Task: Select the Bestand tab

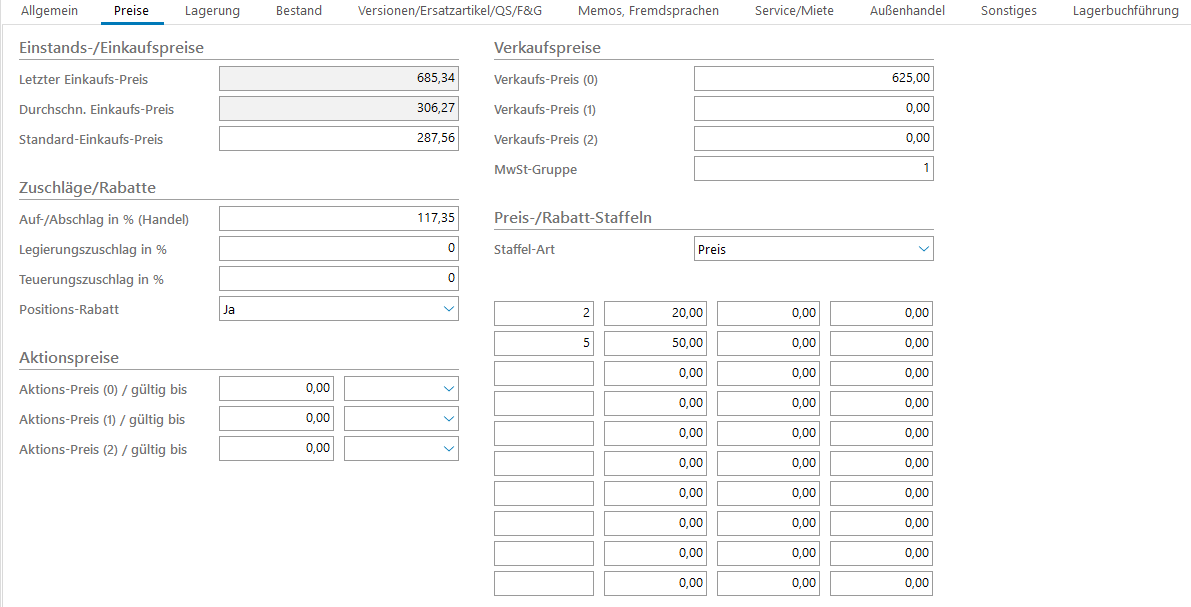Action: (299, 11)
